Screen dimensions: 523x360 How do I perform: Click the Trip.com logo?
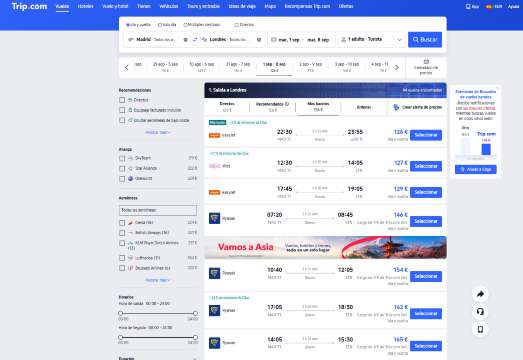tap(29, 6)
